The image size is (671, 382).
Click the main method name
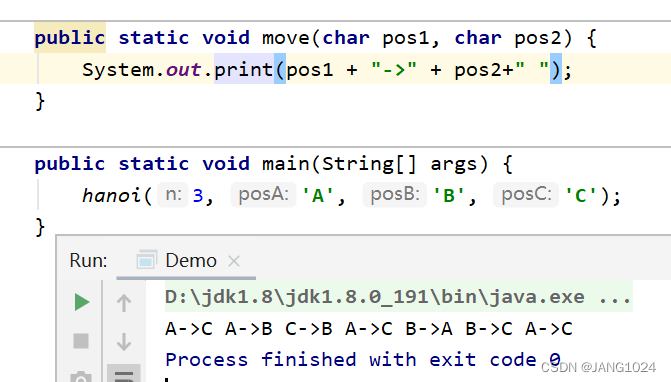pos(286,163)
